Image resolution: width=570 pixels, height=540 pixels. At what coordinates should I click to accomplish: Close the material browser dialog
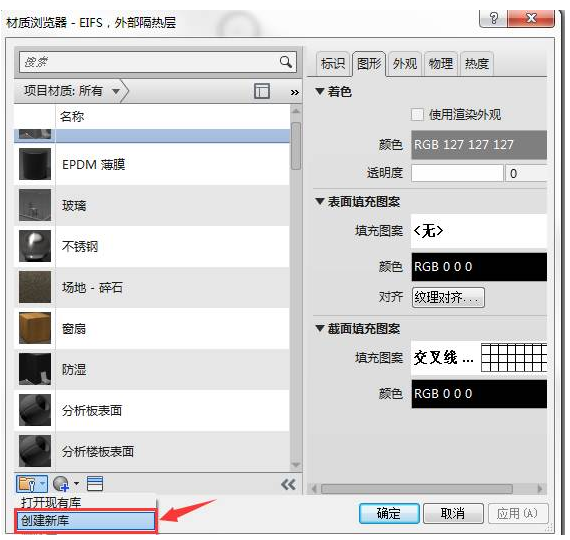click(531, 18)
